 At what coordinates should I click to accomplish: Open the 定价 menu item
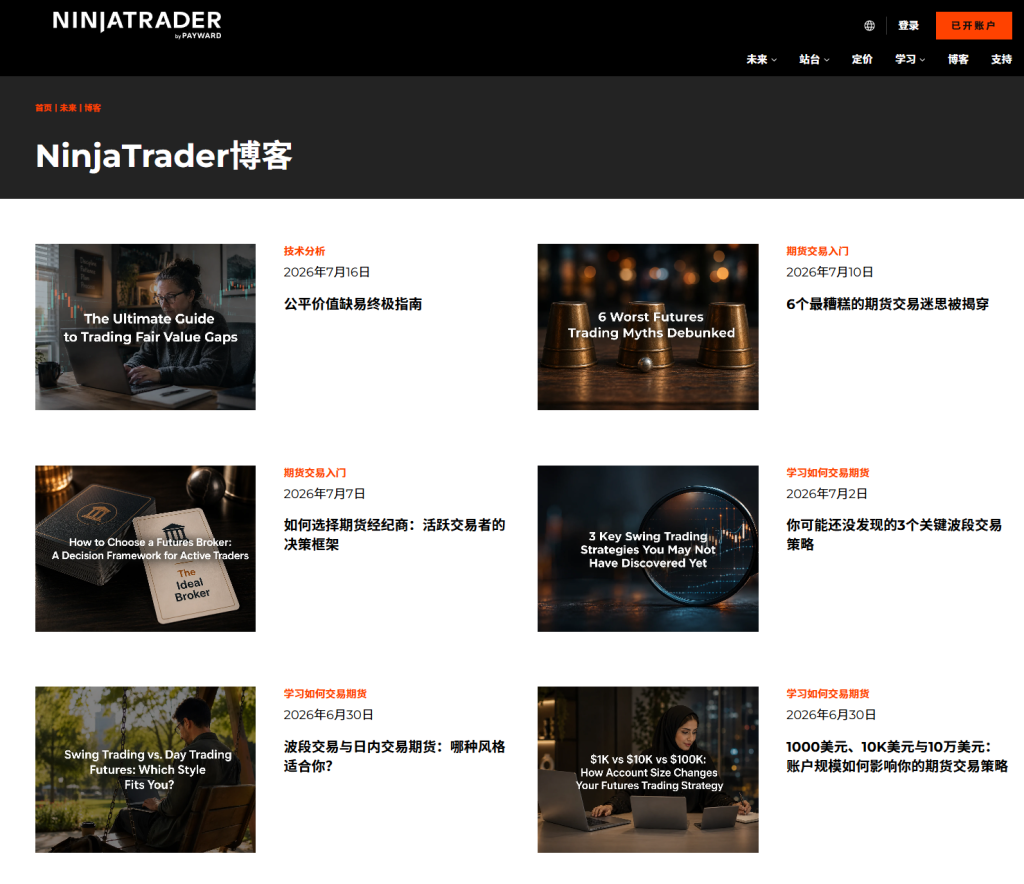pyautogui.click(x=861, y=59)
